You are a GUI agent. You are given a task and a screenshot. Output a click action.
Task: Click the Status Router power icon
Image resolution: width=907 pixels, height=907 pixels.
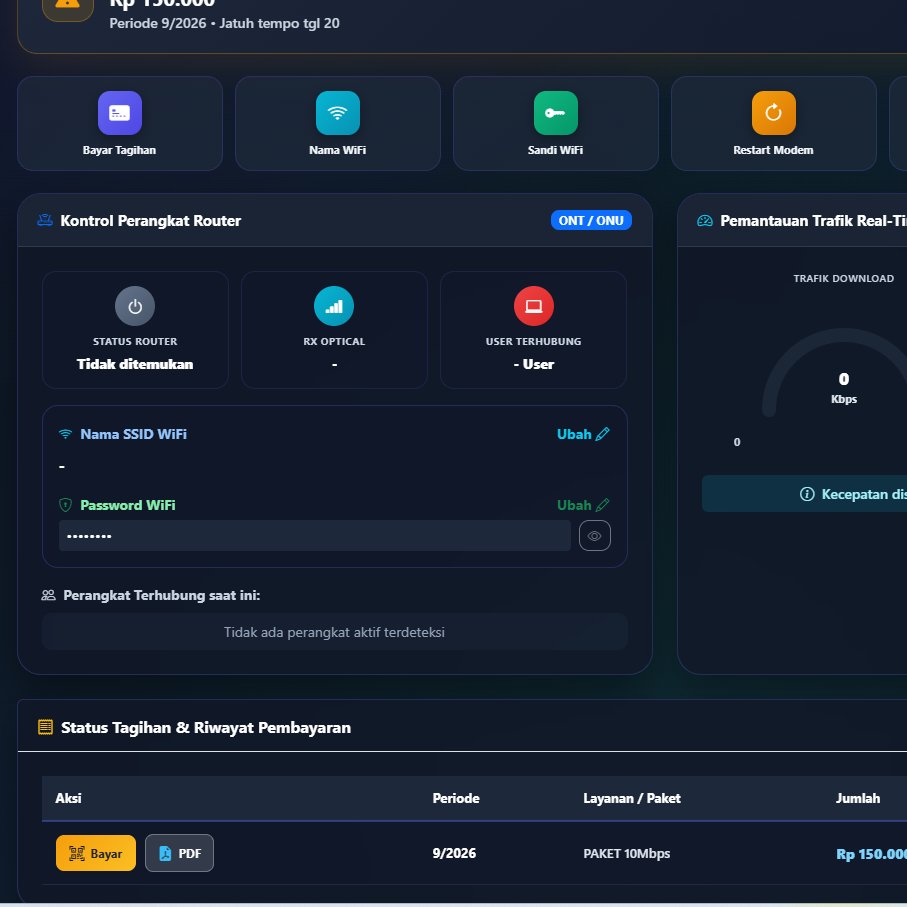click(x=135, y=306)
